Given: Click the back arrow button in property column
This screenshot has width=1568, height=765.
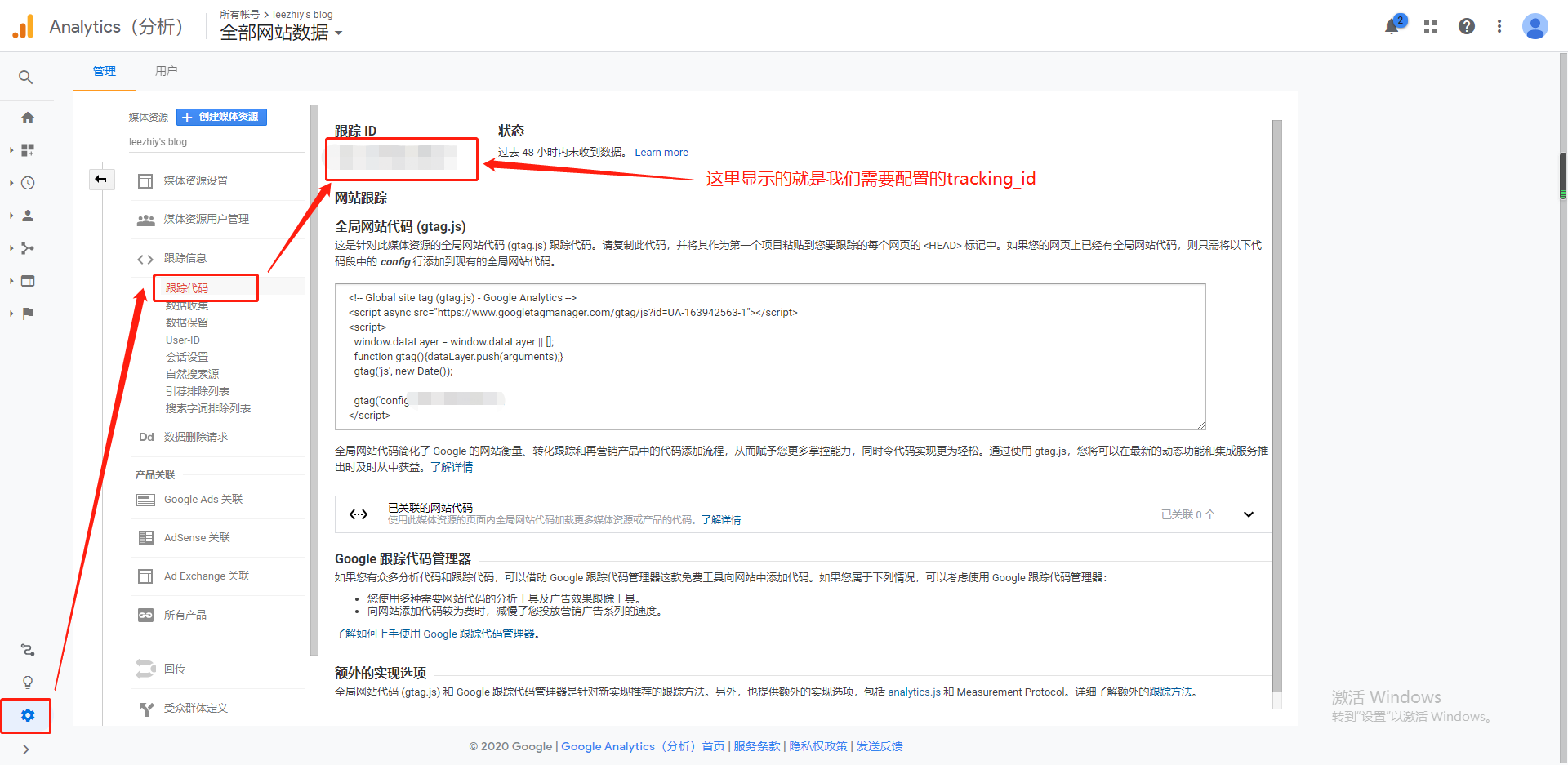Looking at the screenshot, I should (x=101, y=180).
